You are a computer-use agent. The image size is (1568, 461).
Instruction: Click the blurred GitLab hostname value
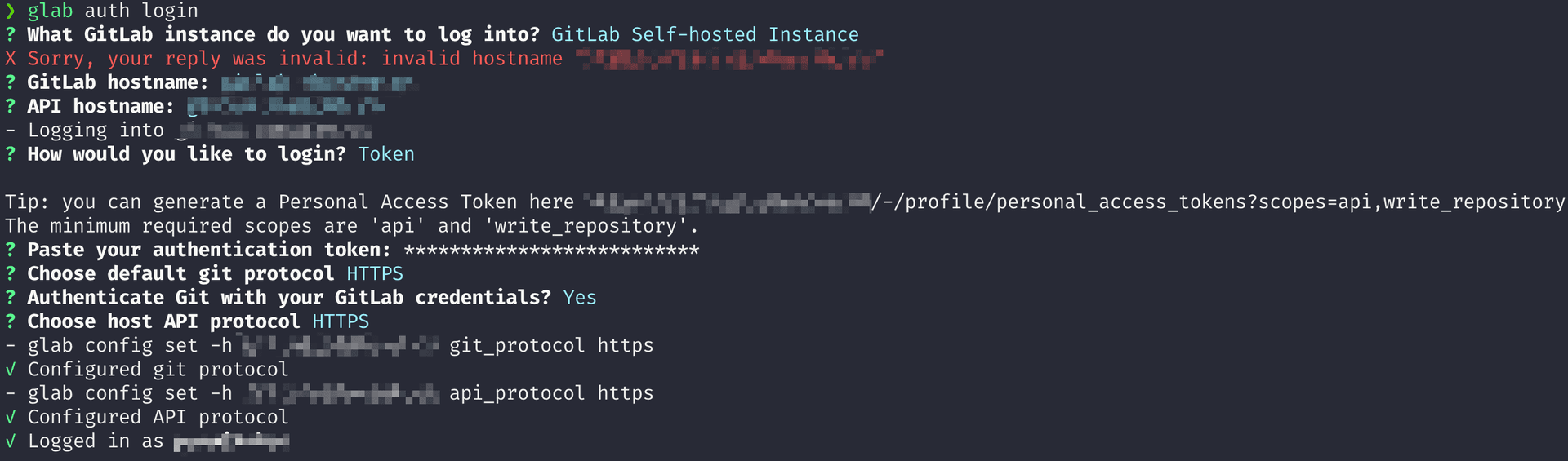[x=317, y=82]
